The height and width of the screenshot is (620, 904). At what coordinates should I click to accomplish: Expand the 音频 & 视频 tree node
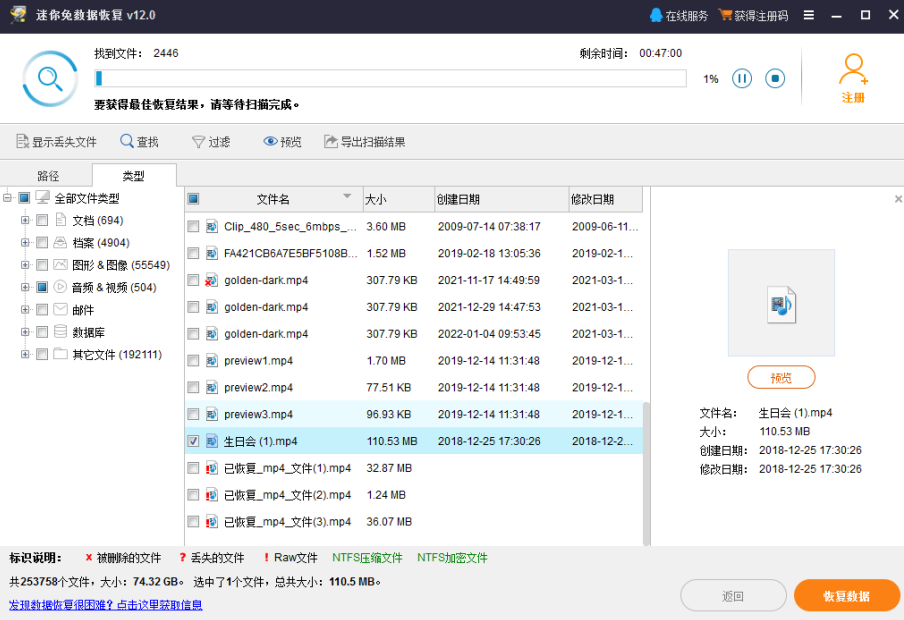pyautogui.click(x=25, y=287)
